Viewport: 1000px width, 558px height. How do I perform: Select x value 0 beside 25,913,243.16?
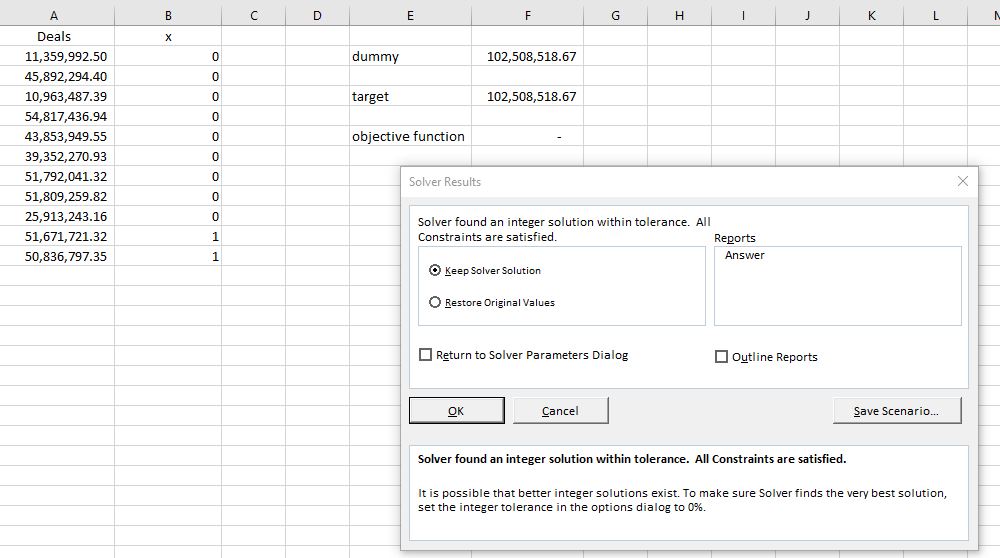coord(168,216)
